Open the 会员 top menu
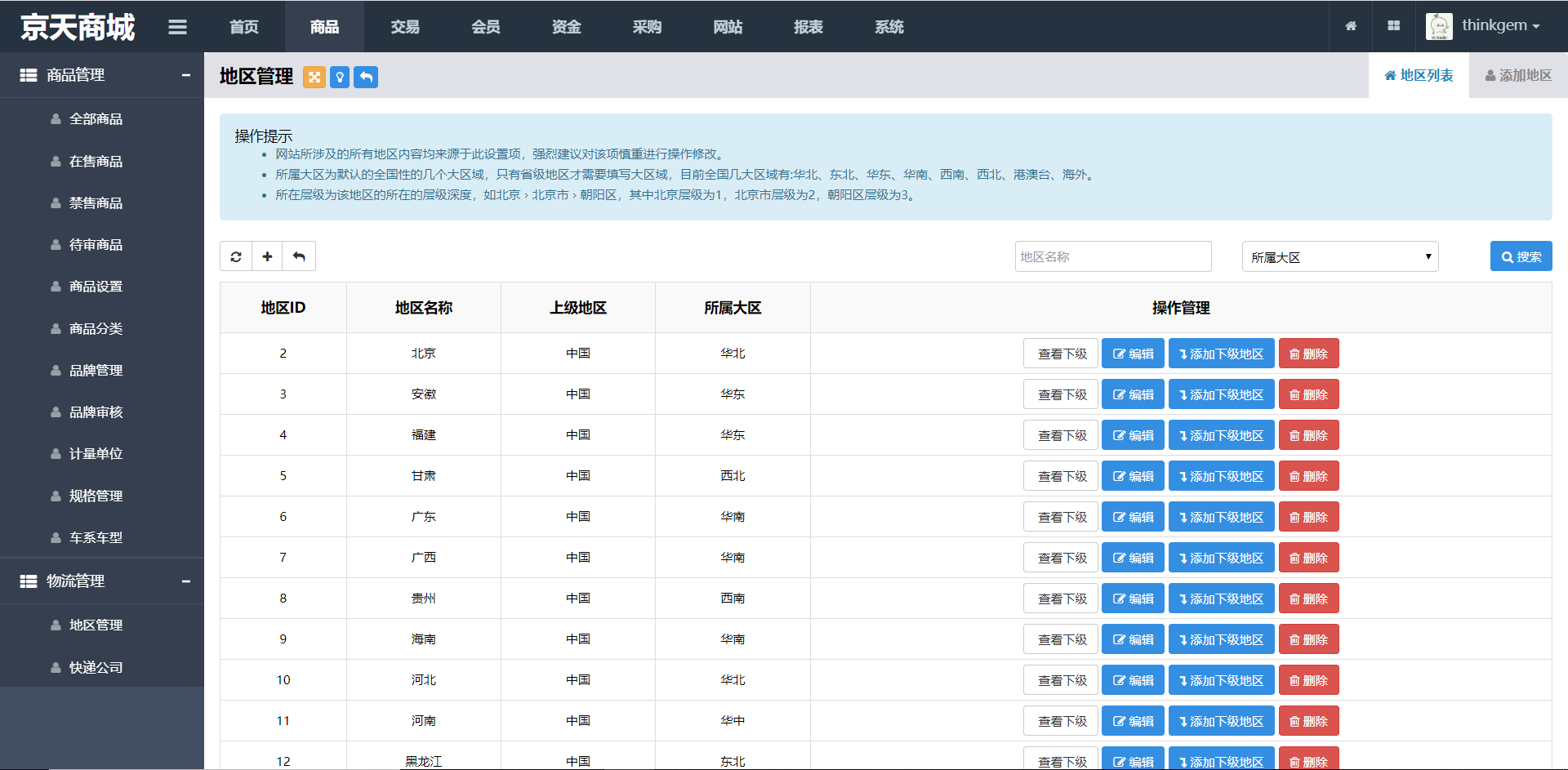Image resolution: width=1568 pixels, height=770 pixels. click(486, 27)
